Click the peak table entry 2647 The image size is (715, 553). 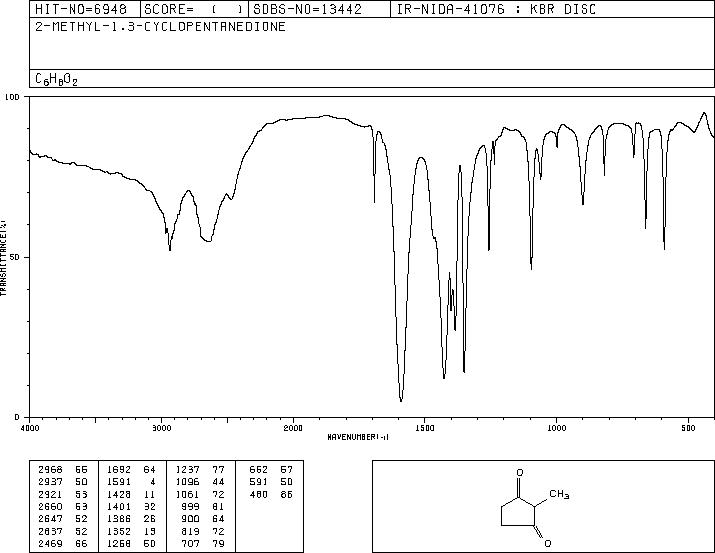tap(50, 519)
